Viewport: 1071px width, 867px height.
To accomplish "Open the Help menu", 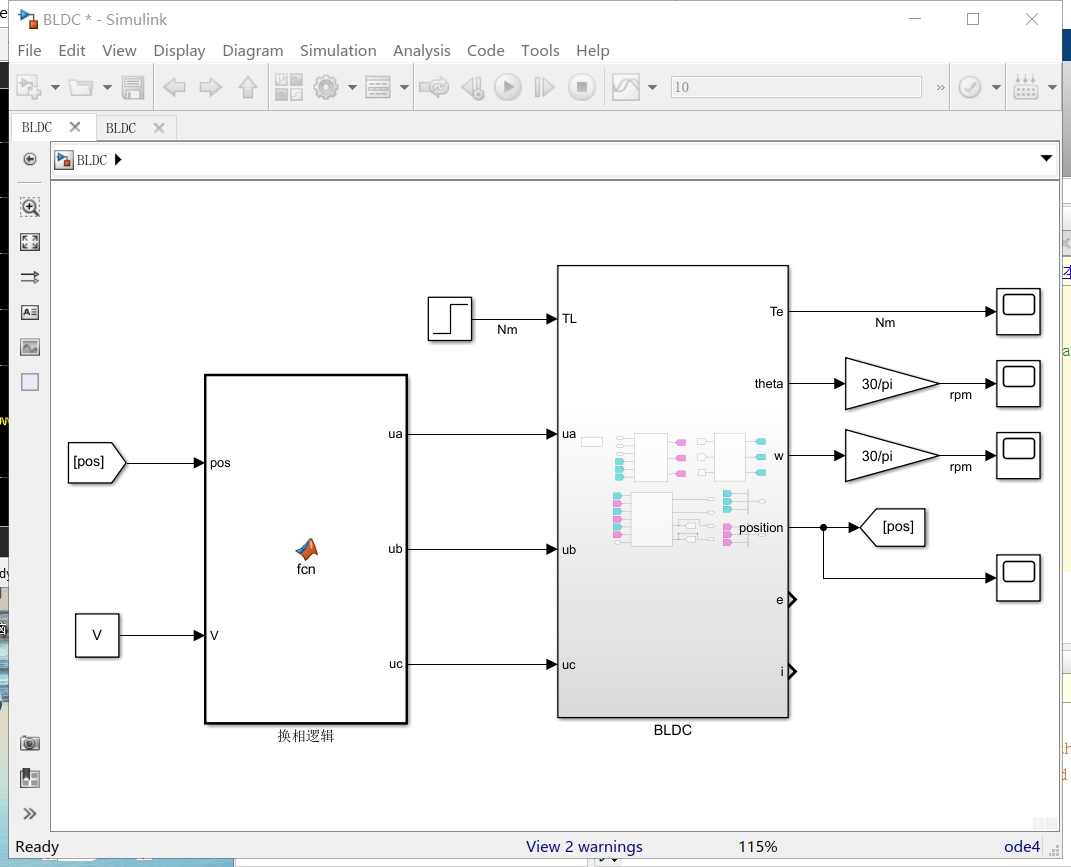I will click(x=593, y=51).
